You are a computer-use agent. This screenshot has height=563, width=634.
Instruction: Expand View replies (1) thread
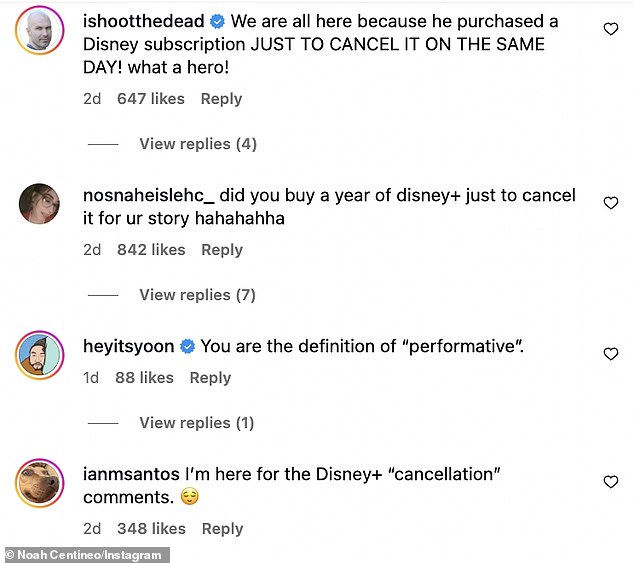pyautogui.click(x=198, y=423)
